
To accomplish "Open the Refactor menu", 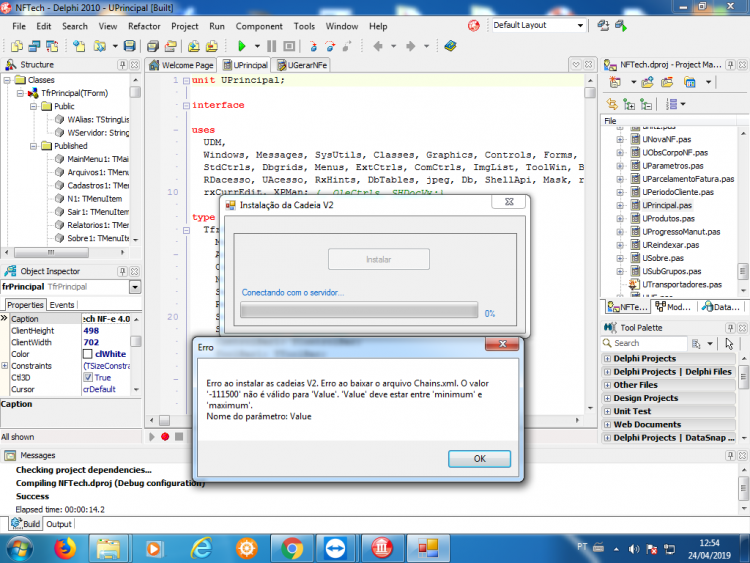I will (x=144, y=26).
